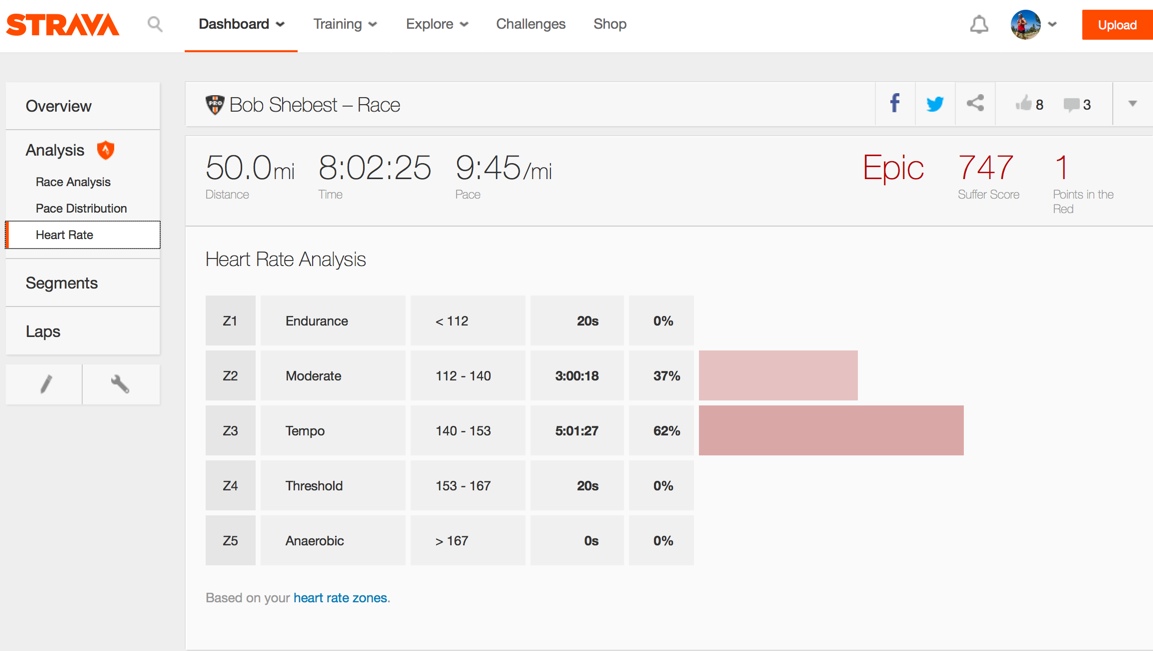Follow the heart rate zones link
The height and width of the screenshot is (651, 1153).
click(x=340, y=598)
